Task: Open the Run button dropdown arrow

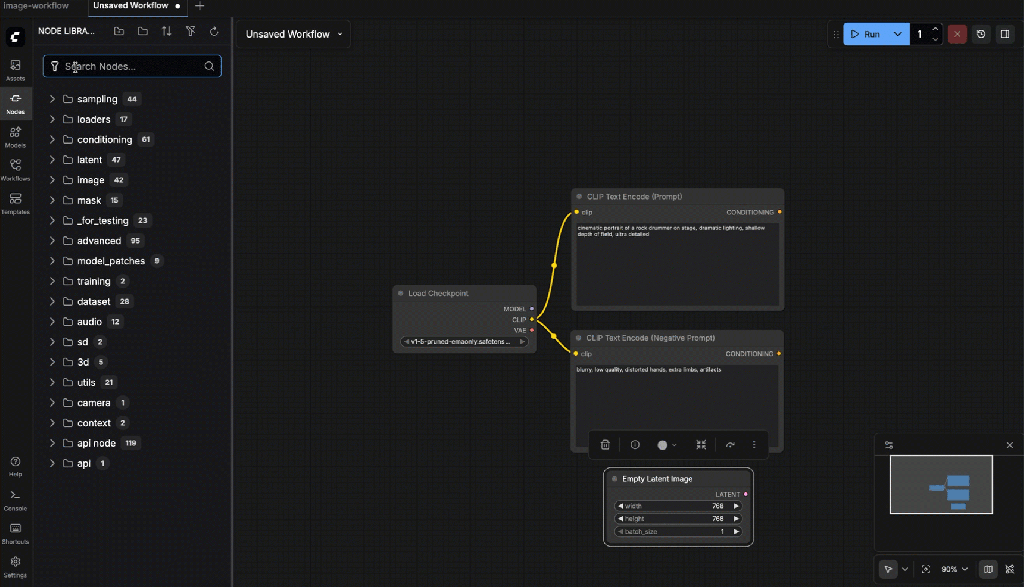Action: pos(897,34)
